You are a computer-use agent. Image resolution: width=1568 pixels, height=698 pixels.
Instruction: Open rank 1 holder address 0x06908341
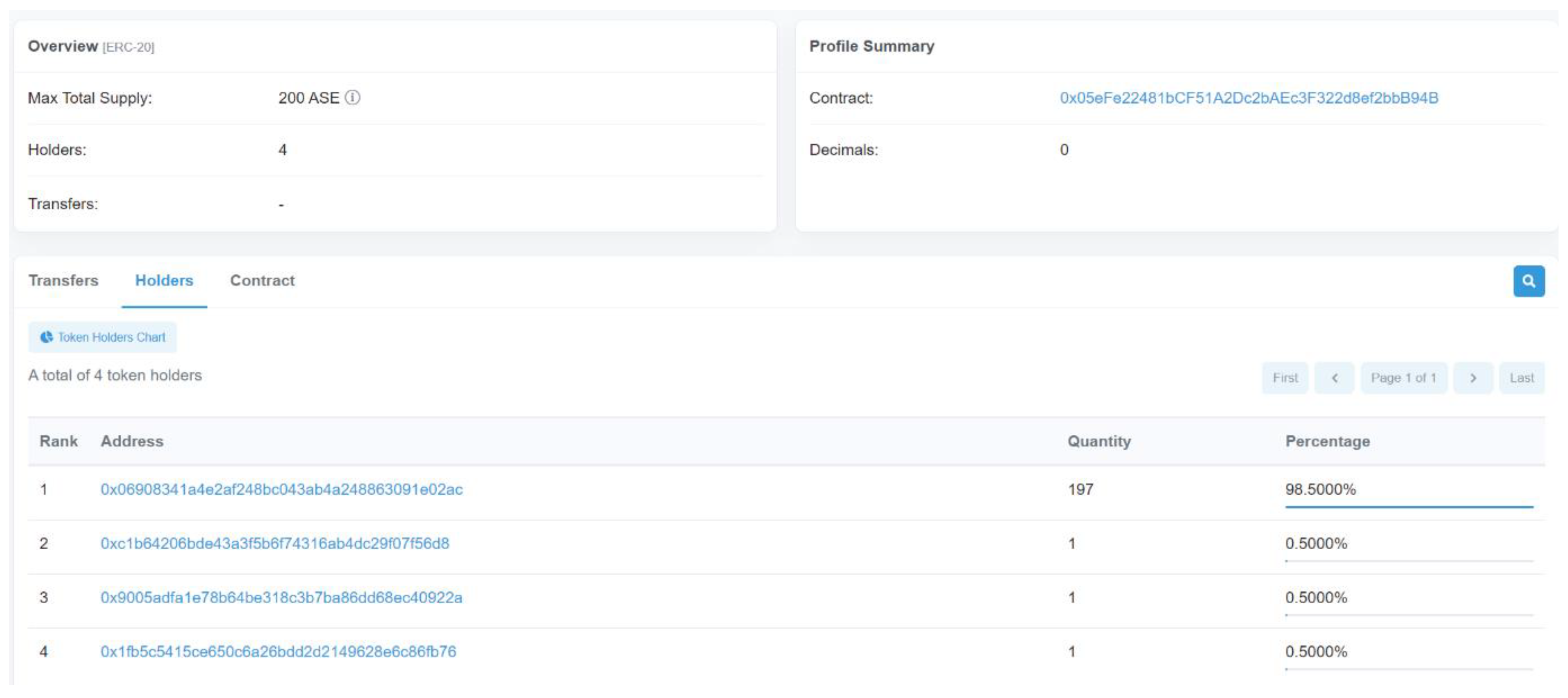click(281, 489)
